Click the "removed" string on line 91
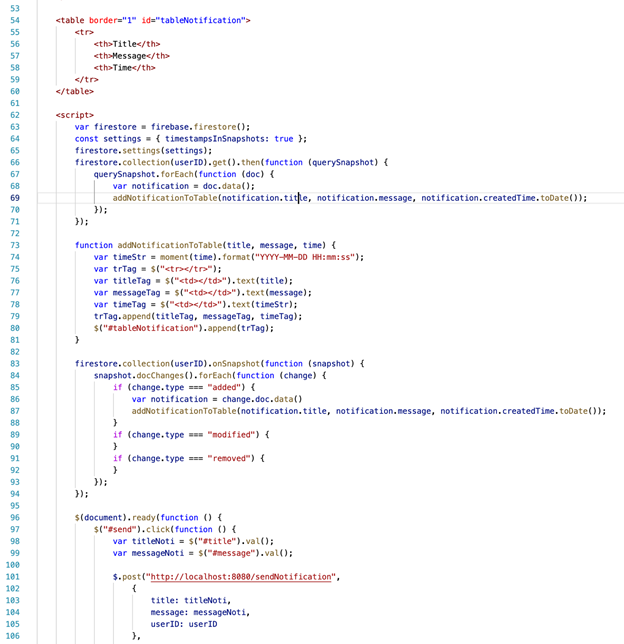624x644 pixels. click(228, 458)
